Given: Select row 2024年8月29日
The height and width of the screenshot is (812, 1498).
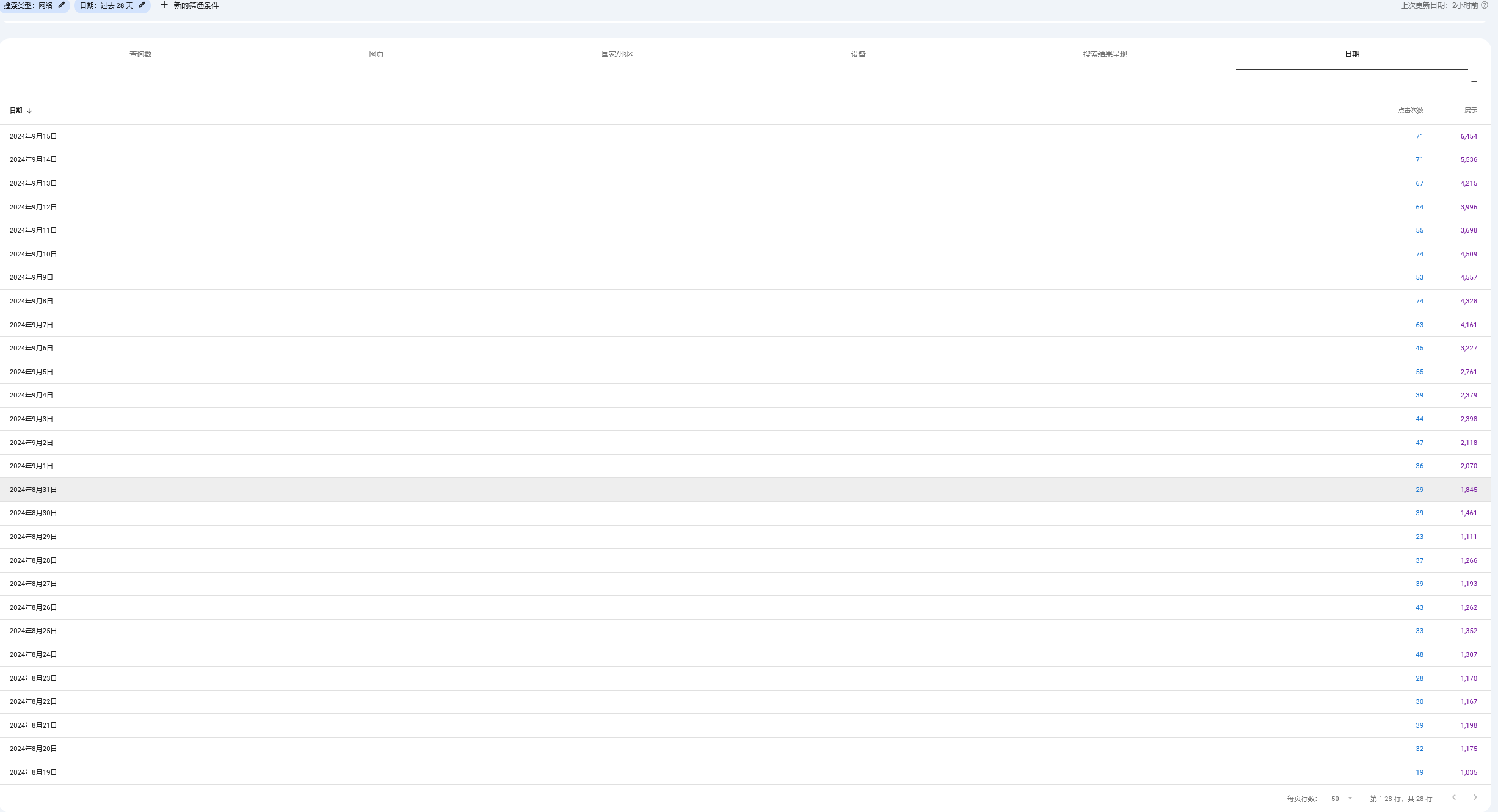Looking at the screenshot, I should (746, 537).
